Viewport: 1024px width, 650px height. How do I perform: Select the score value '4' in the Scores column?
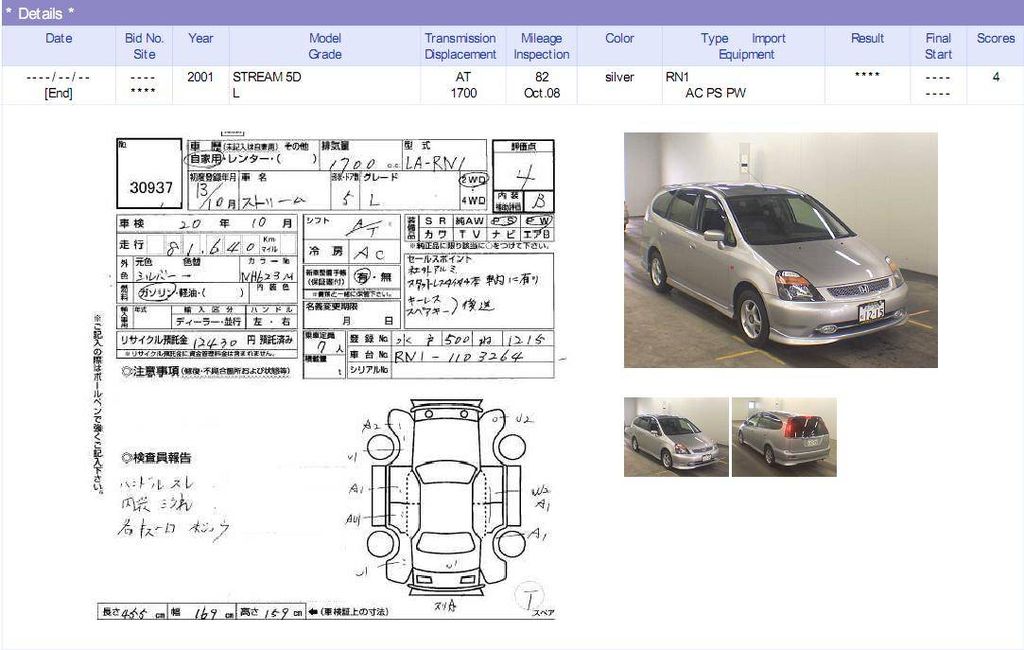point(996,77)
